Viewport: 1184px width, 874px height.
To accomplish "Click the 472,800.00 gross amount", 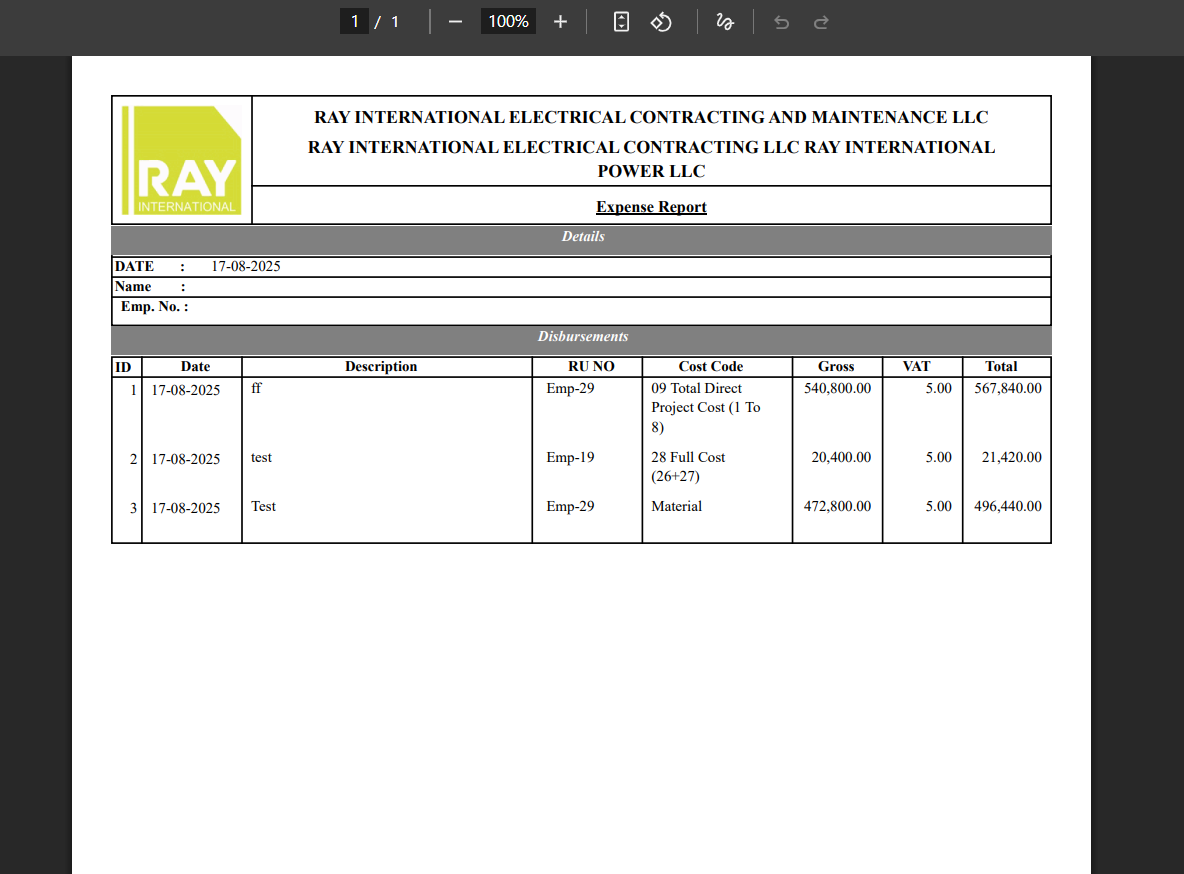I will pyautogui.click(x=837, y=507).
